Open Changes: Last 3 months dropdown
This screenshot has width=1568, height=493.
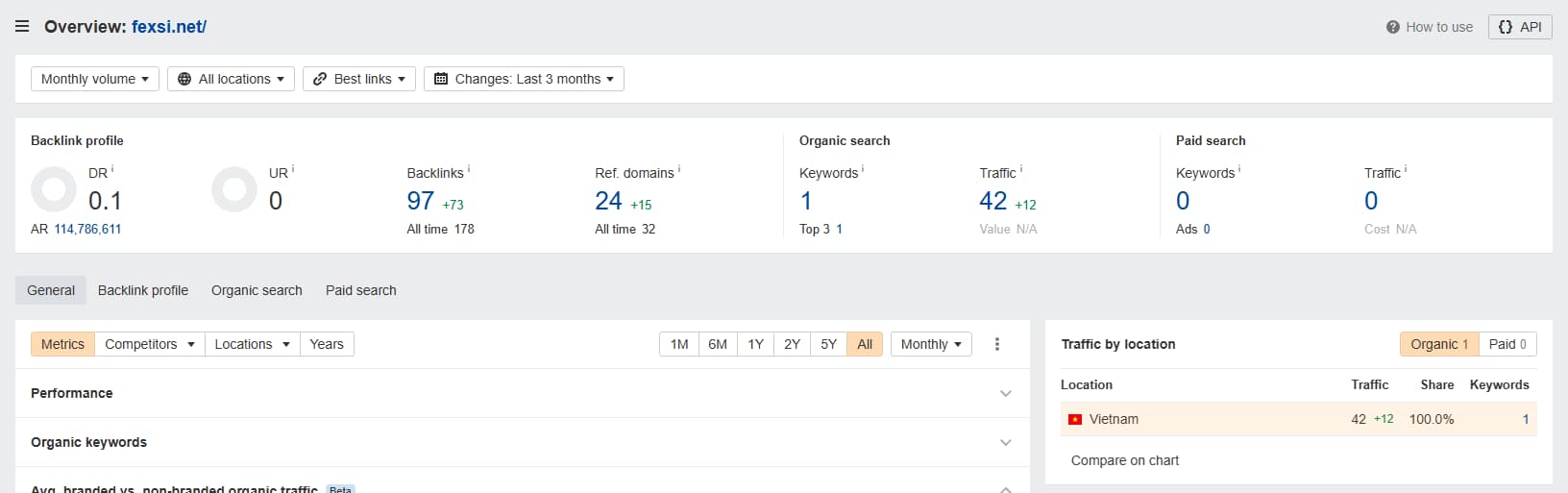[524, 79]
